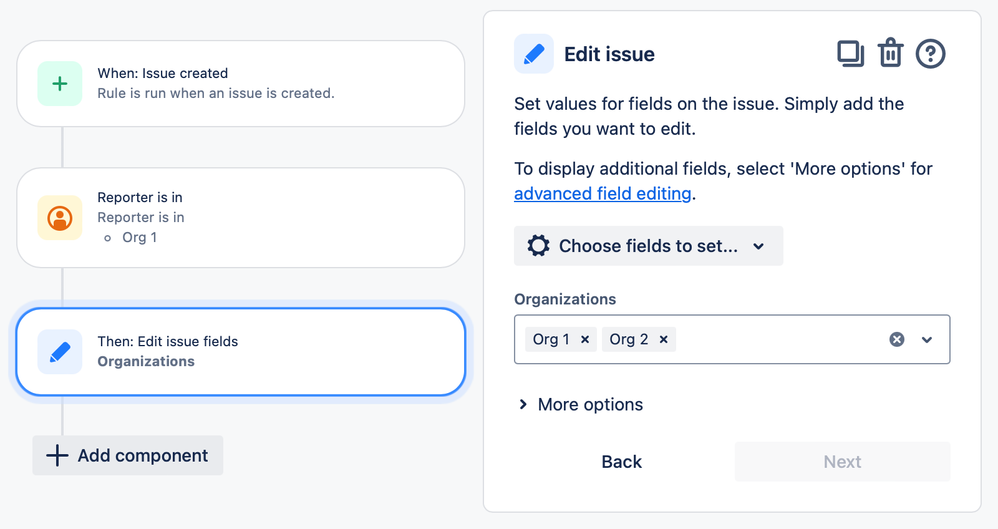Select the When: Issue created trigger
The image size is (998, 529).
(x=241, y=84)
